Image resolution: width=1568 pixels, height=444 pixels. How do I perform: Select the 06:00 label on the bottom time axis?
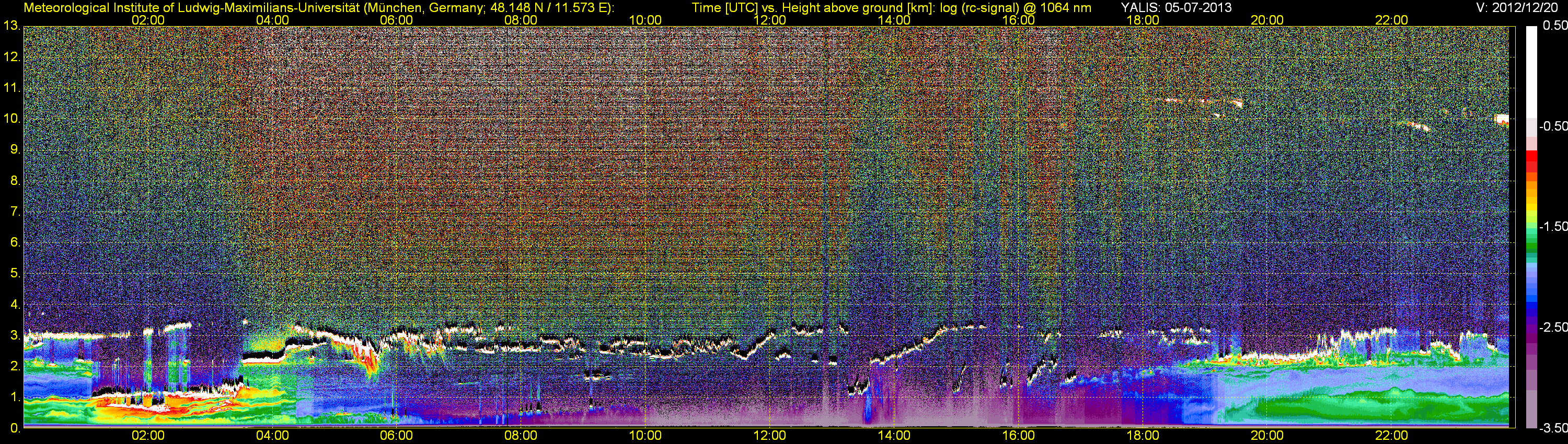pos(396,436)
